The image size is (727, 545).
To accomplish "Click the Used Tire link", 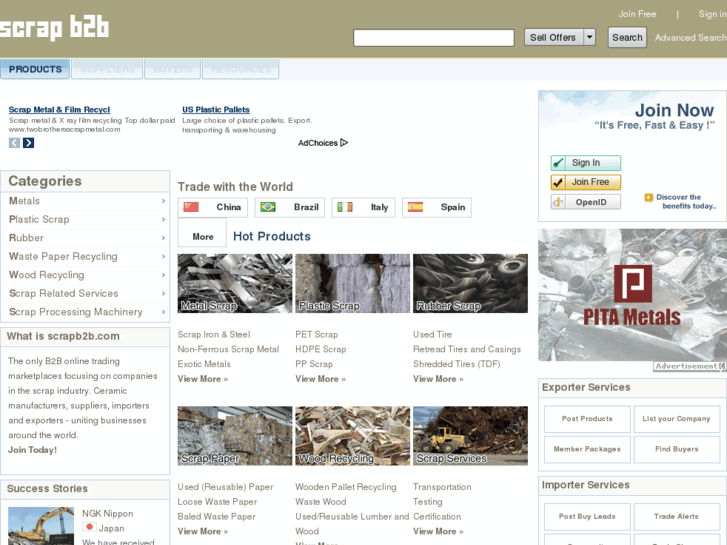I will tap(433, 334).
